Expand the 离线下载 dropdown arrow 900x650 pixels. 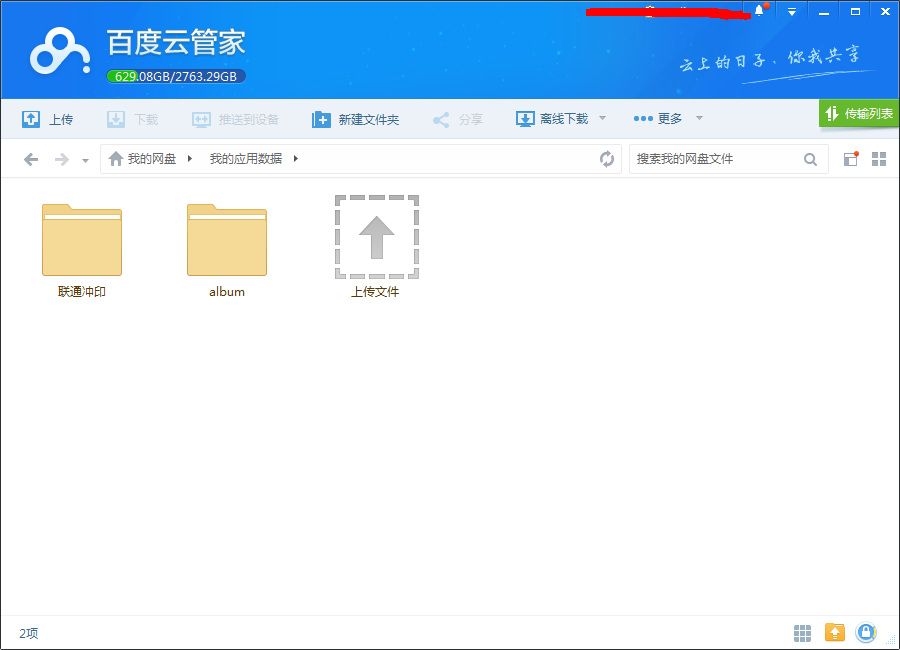[x=602, y=118]
